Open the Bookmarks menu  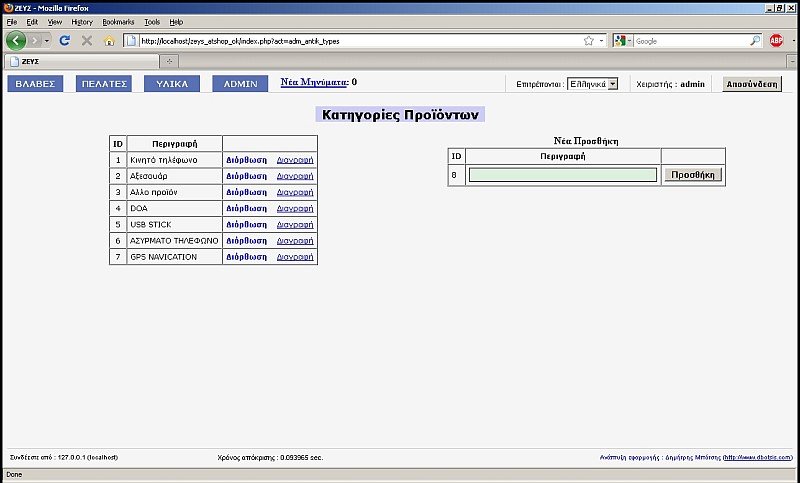pos(118,22)
